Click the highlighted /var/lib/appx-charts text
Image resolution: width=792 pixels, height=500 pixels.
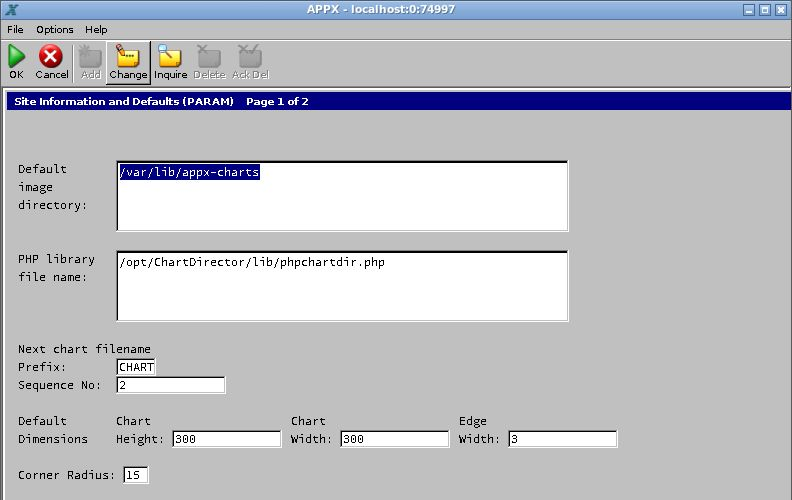click(189, 172)
